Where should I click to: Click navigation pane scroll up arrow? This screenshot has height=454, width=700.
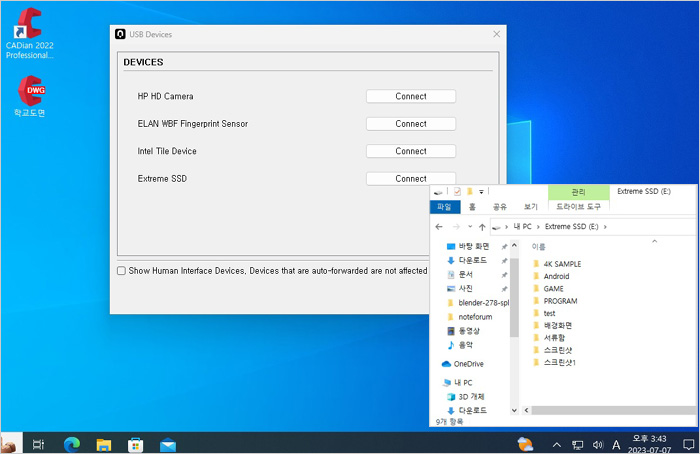pos(514,246)
